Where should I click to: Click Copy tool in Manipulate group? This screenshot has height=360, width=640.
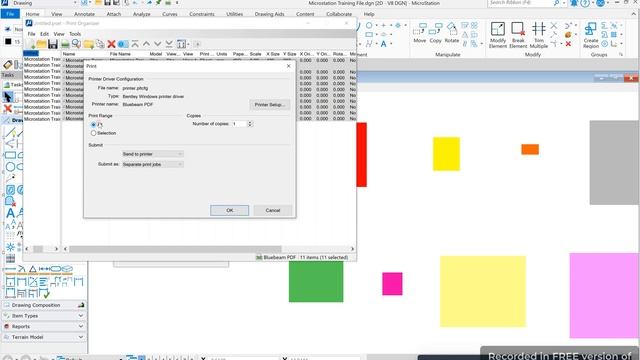[x=436, y=33]
